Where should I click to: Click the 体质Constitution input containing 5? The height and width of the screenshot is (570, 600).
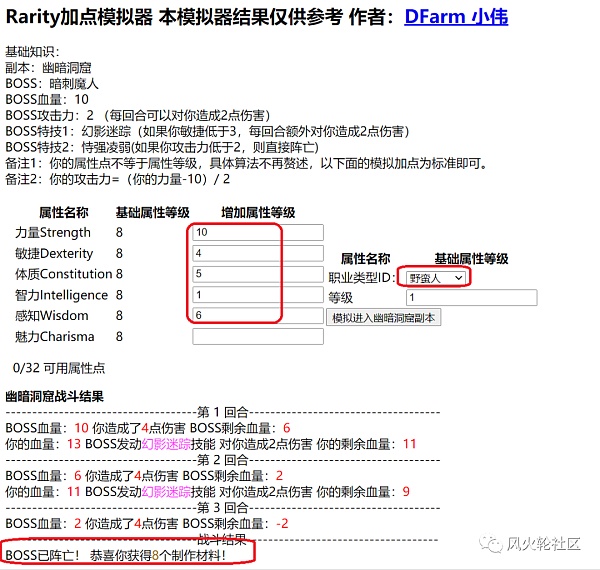pyautogui.click(x=257, y=274)
